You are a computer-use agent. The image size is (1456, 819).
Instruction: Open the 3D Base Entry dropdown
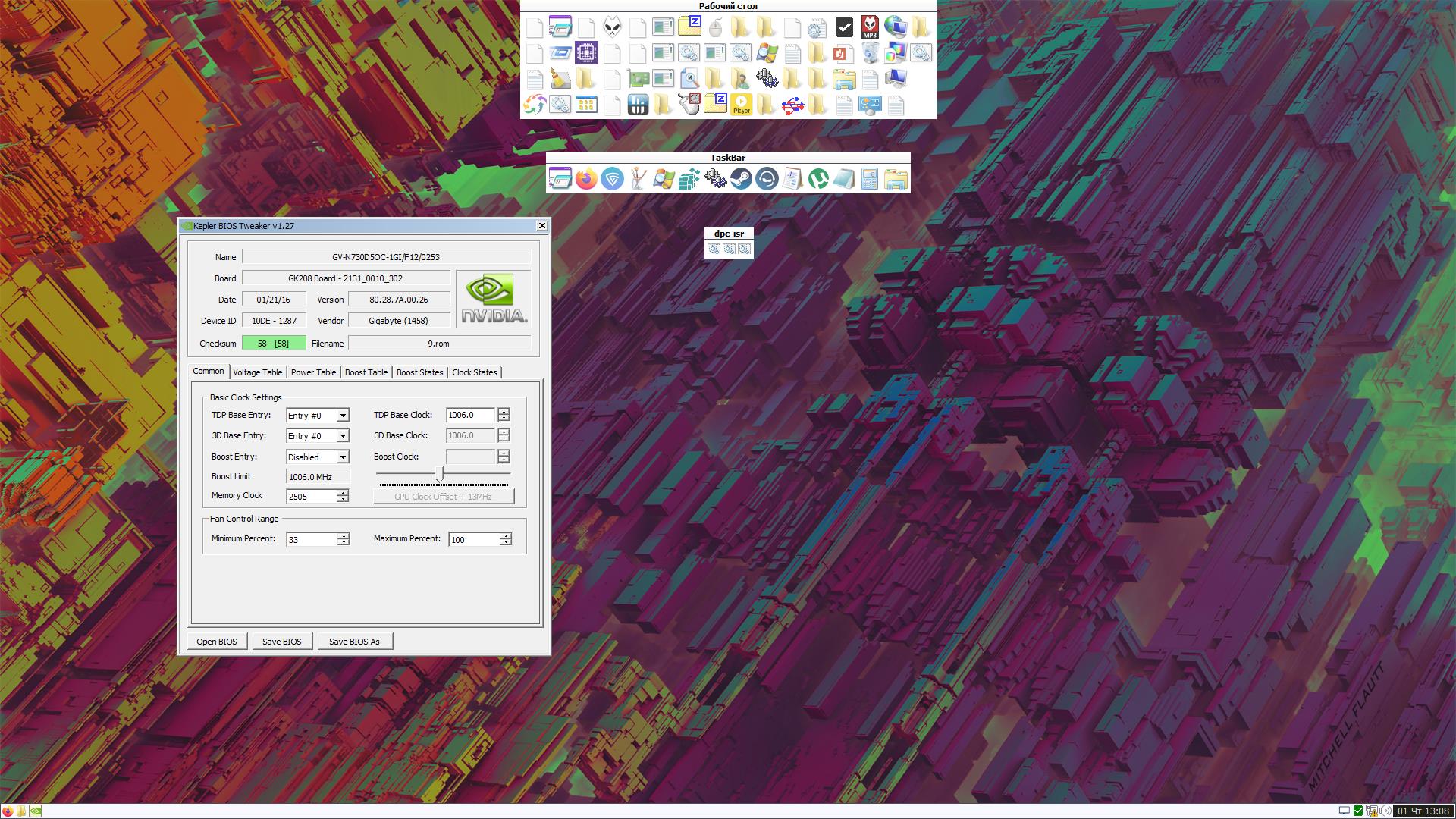click(x=343, y=436)
